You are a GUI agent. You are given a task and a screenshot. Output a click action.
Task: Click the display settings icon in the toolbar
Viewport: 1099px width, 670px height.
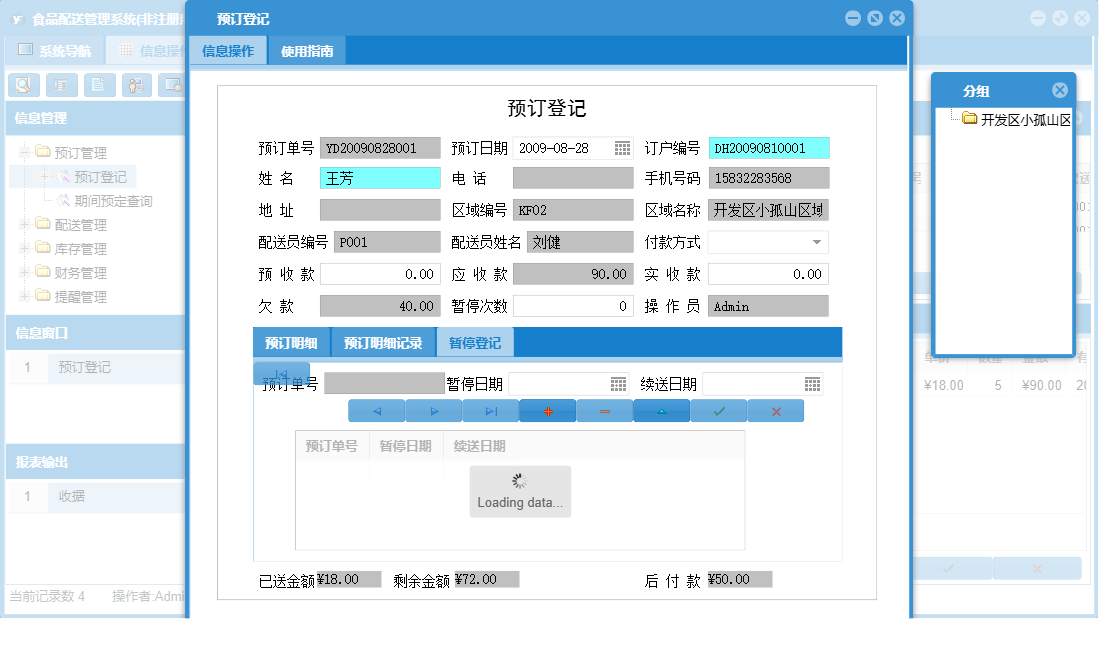click(171, 85)
